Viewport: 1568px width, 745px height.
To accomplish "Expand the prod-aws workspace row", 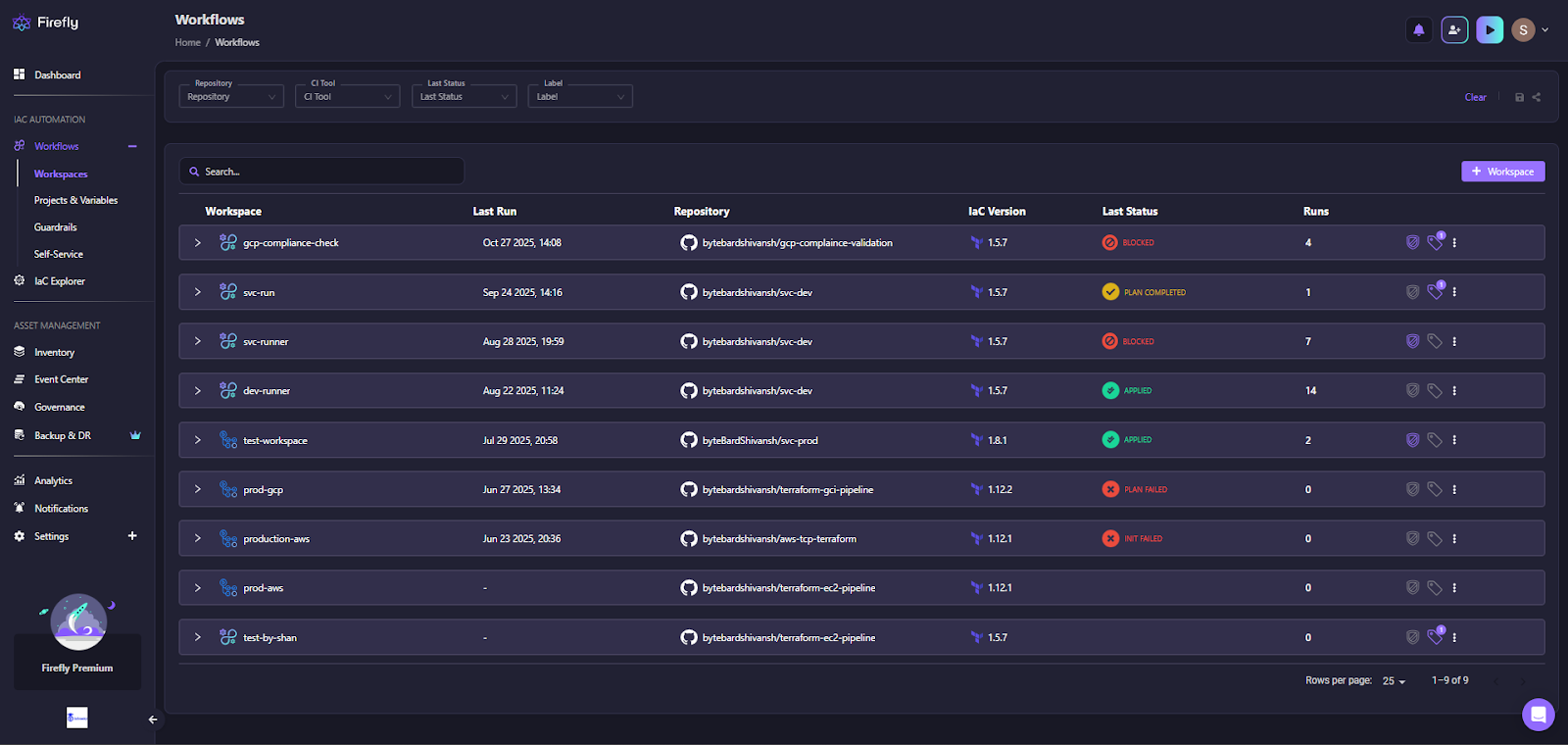I will 197,588.
